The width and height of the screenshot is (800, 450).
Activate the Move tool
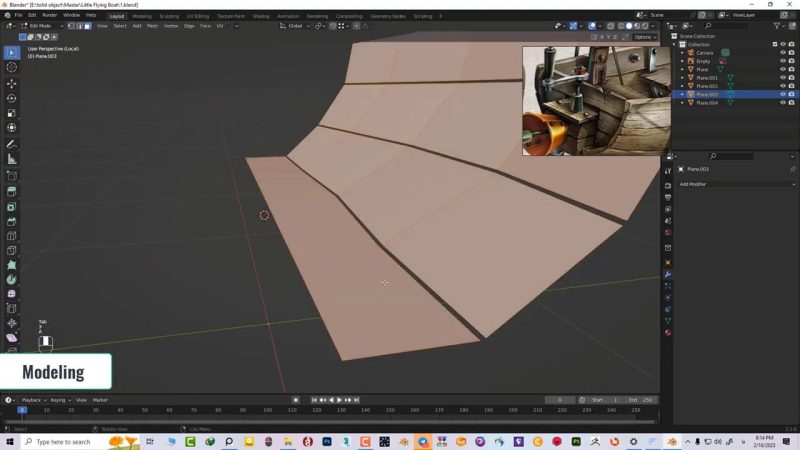pyautogui.click(x=12, y=83)
